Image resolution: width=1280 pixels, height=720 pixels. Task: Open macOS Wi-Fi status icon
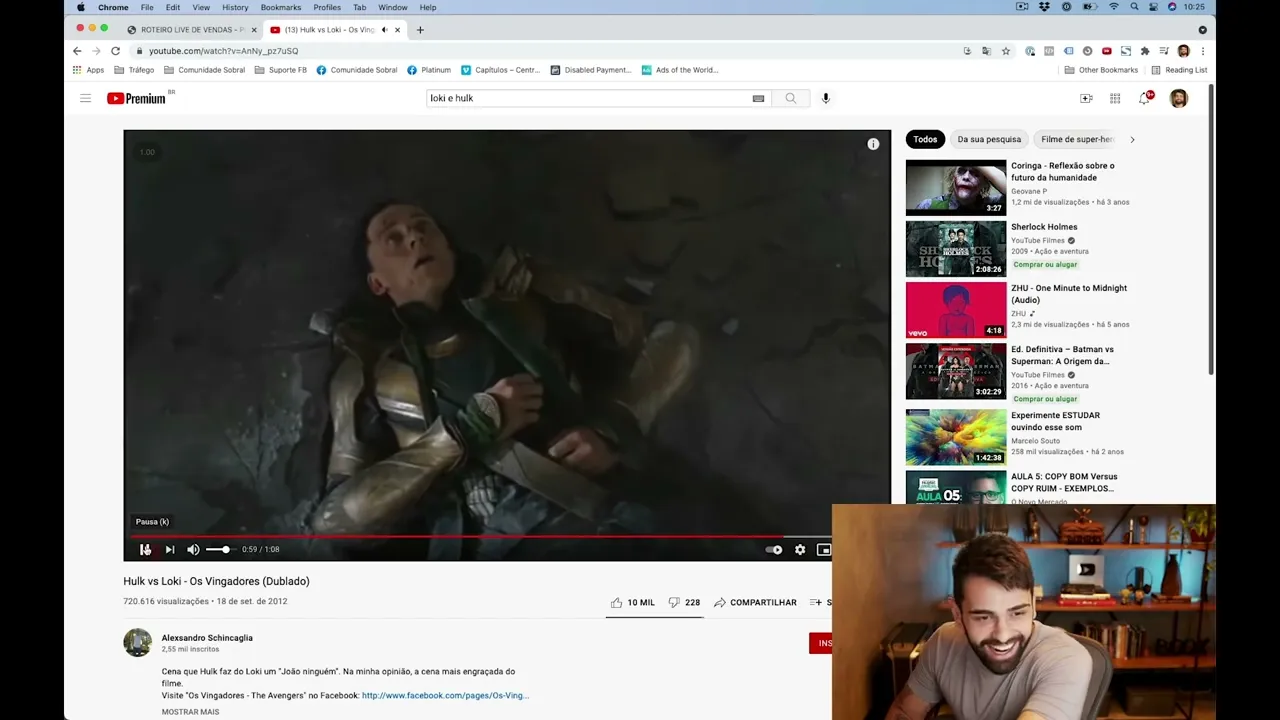coord(1114,7)
